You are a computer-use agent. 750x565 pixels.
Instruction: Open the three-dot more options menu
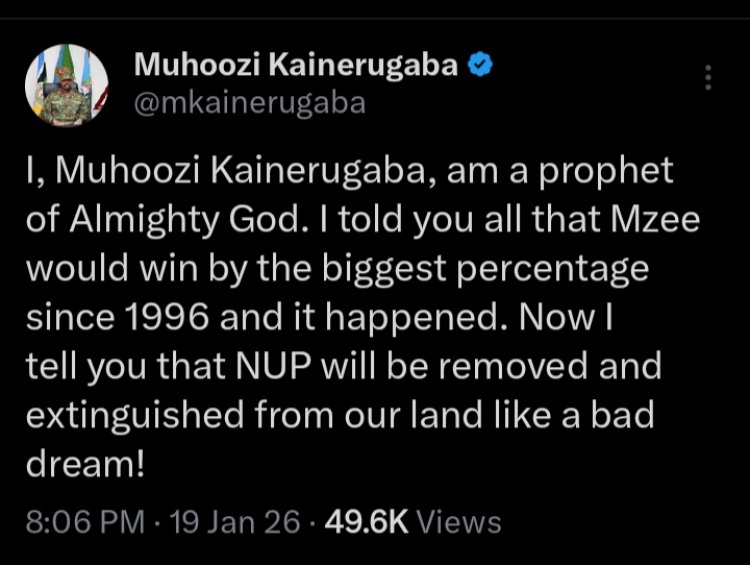click(x=708, y=78)
